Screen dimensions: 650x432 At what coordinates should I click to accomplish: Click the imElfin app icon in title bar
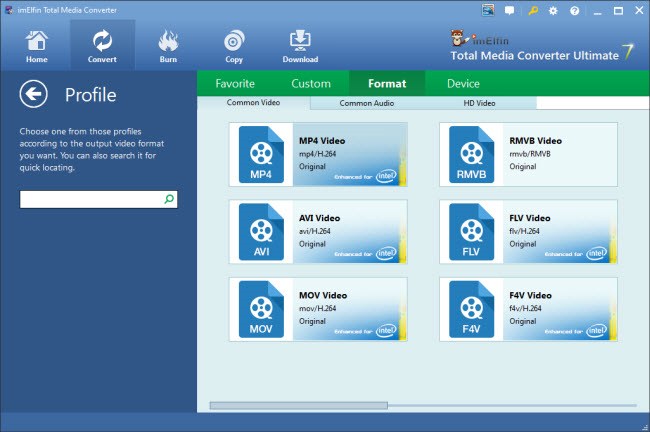8,10
